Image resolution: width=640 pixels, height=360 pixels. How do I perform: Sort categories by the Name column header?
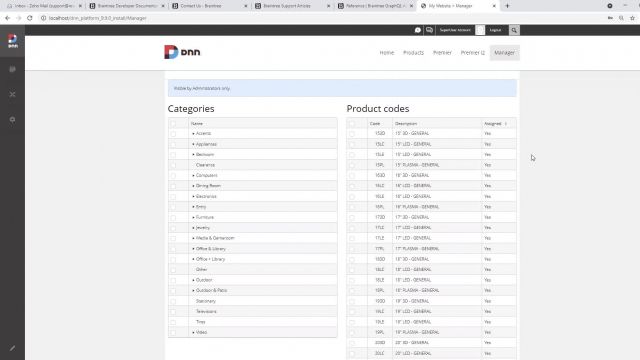[197, 123]
